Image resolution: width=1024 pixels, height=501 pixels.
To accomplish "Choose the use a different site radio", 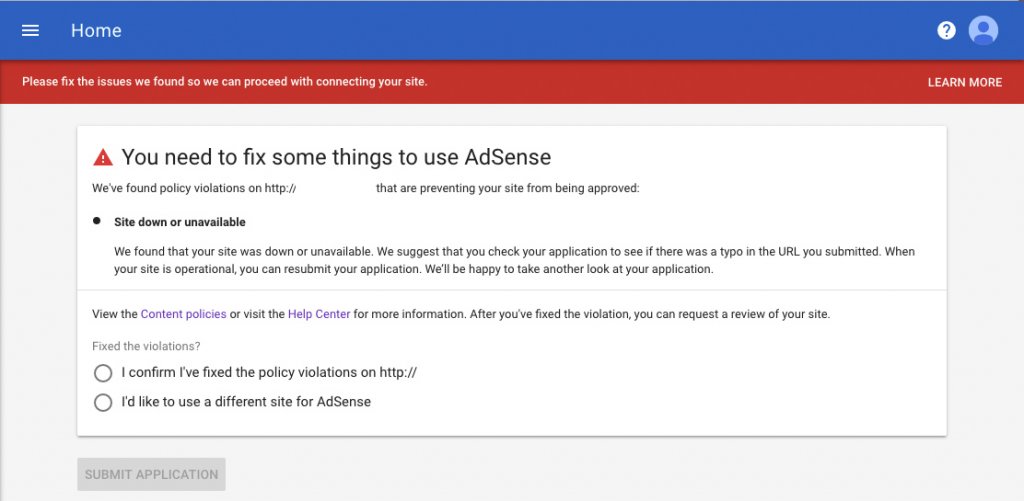I will (103, 403).
